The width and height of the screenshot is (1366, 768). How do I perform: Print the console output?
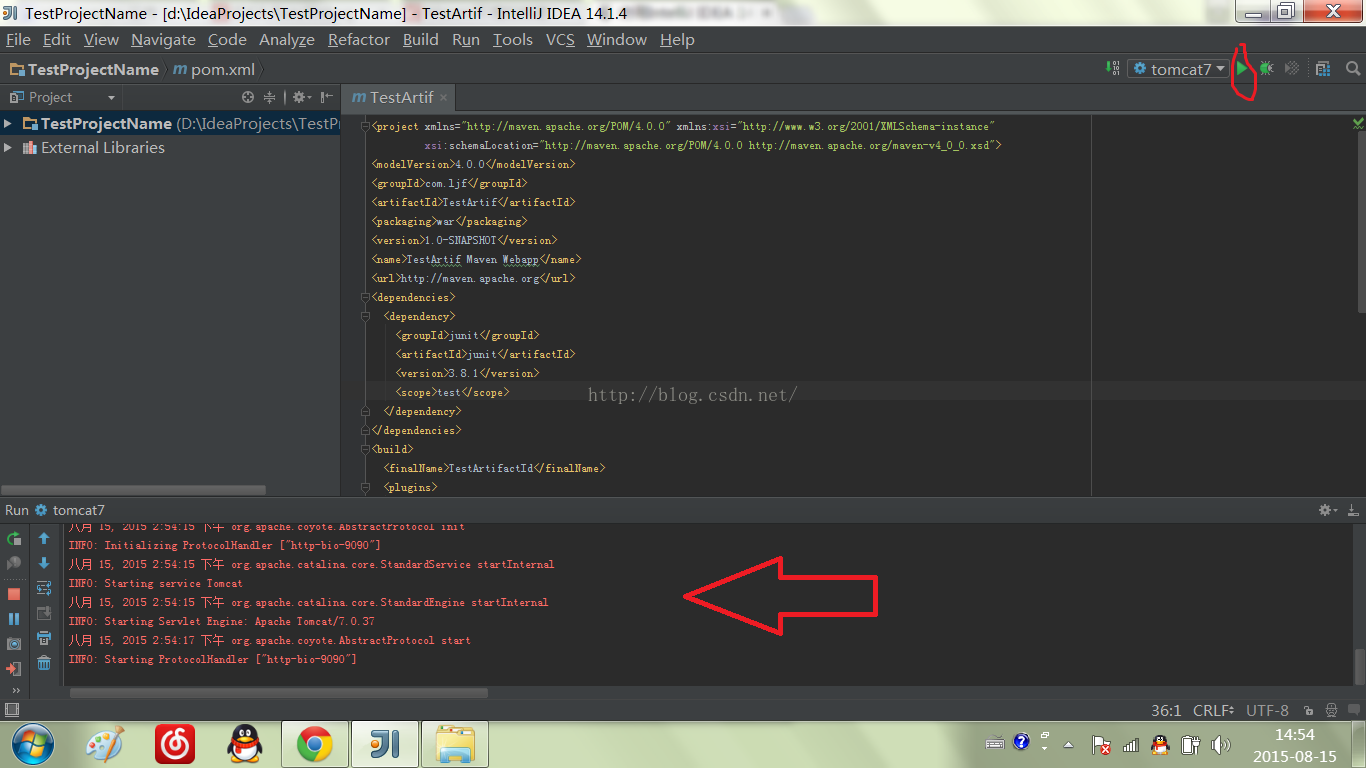(x=44, y=638)
